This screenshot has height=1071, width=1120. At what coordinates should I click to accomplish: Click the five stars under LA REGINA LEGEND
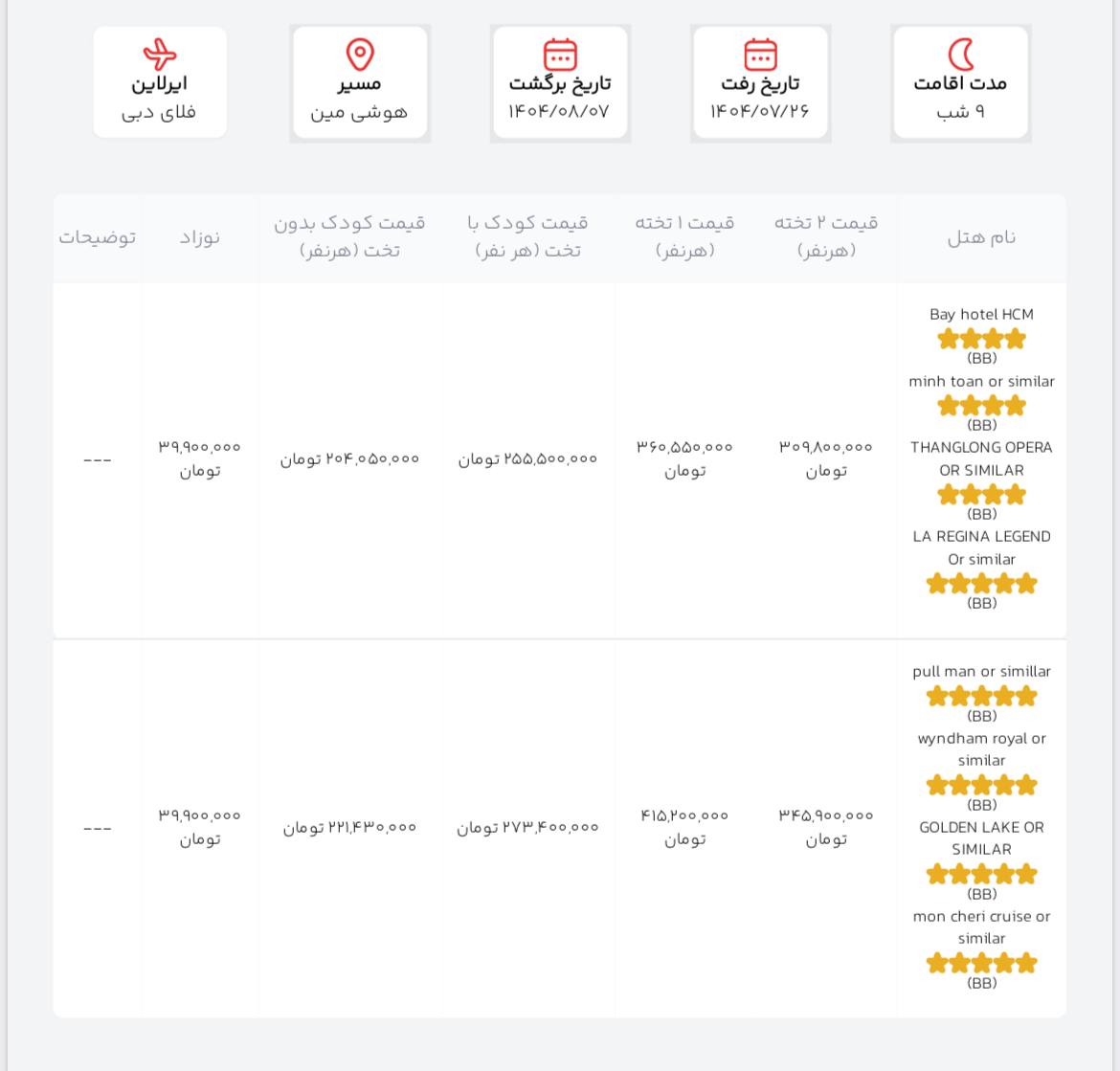point(981,583)
